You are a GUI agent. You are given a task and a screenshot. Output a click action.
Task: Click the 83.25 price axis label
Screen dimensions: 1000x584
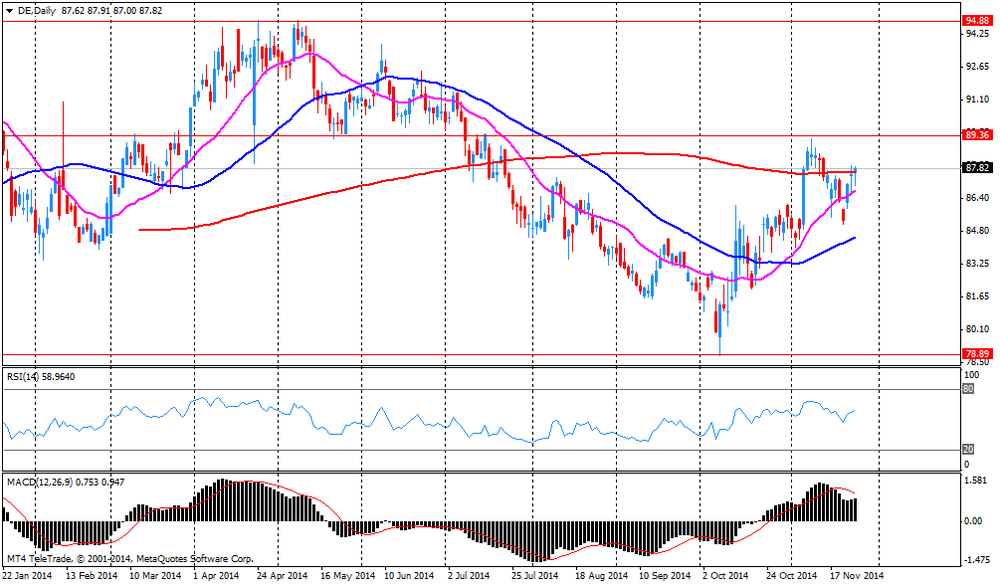pos(974,264)
